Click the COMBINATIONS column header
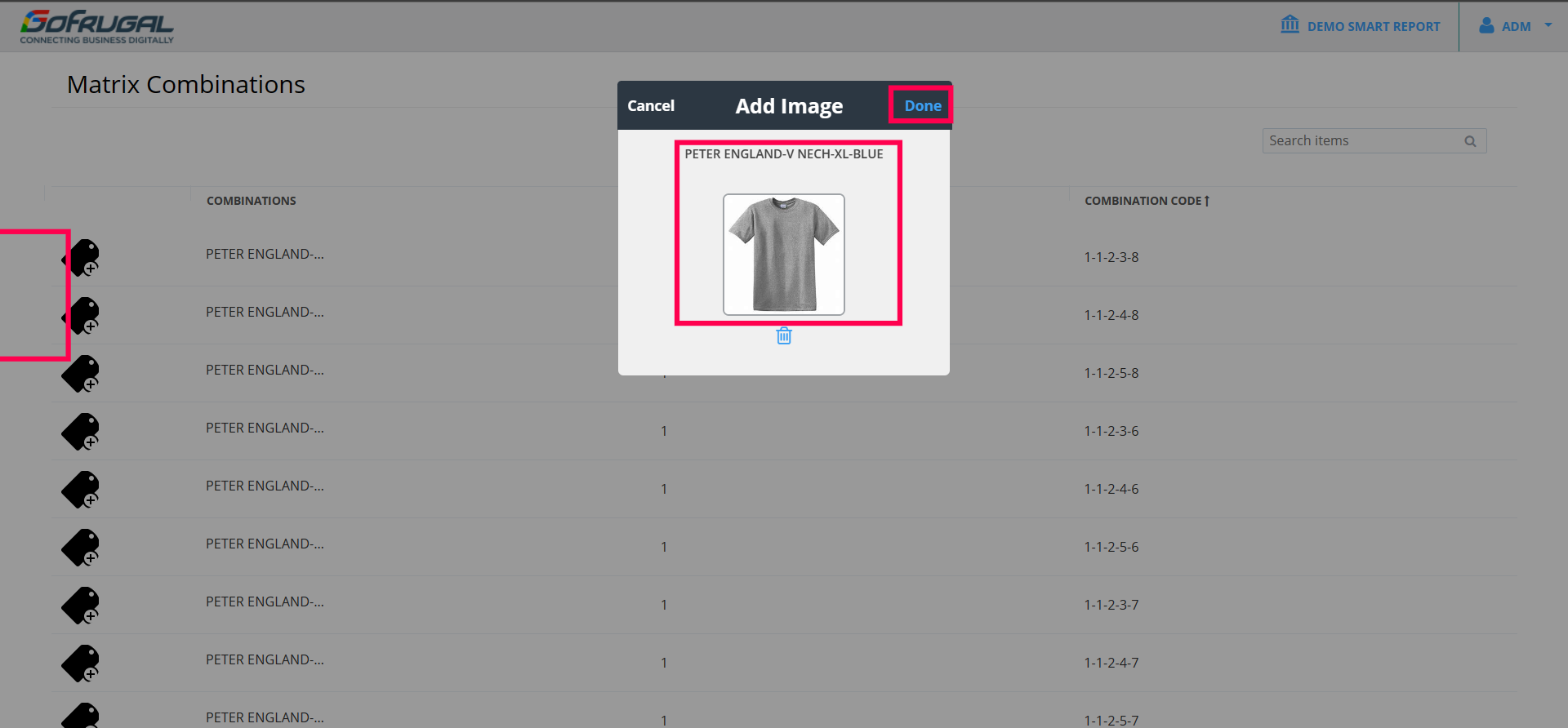 pos(252,201)
